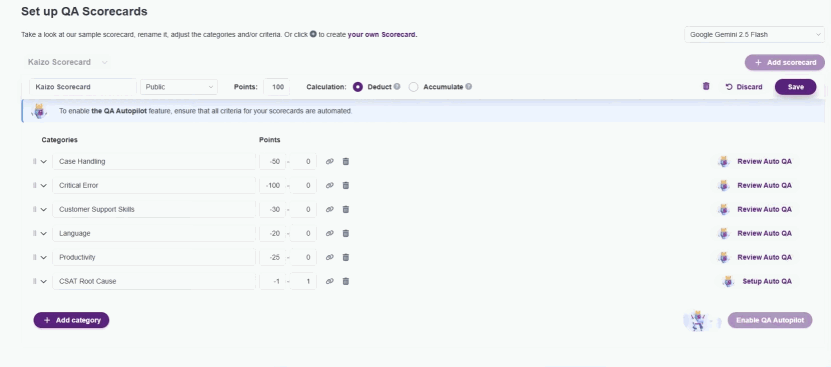This screenshot has width=831, height=367.
Task: Click the Add category button
Action: click(72, 320)
